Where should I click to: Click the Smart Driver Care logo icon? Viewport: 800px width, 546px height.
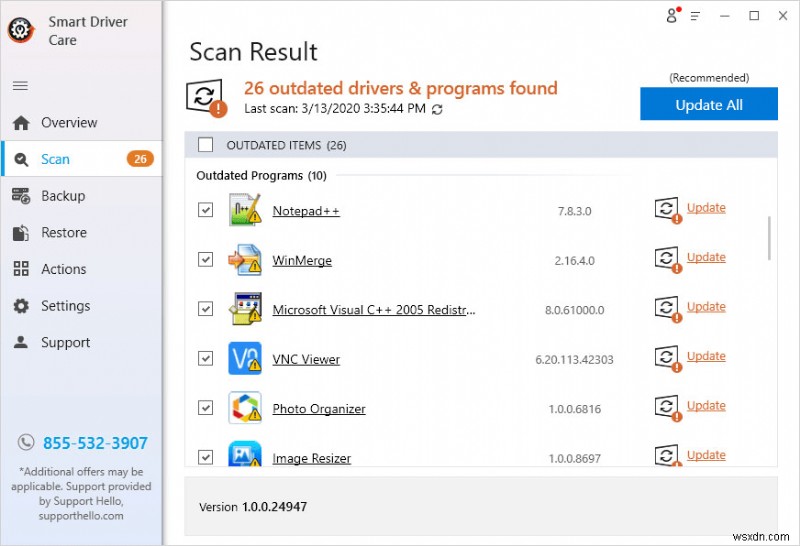pos(20,30)
